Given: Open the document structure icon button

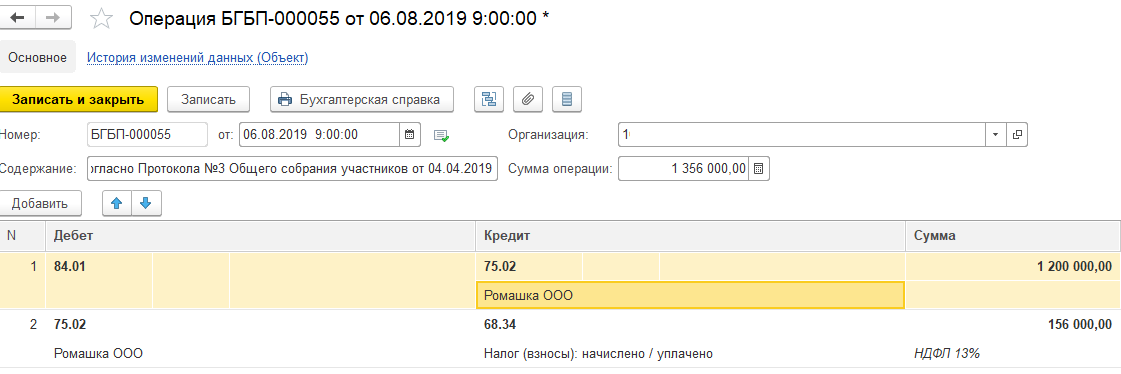Looking at the screenshot, I should coord(489,99).
